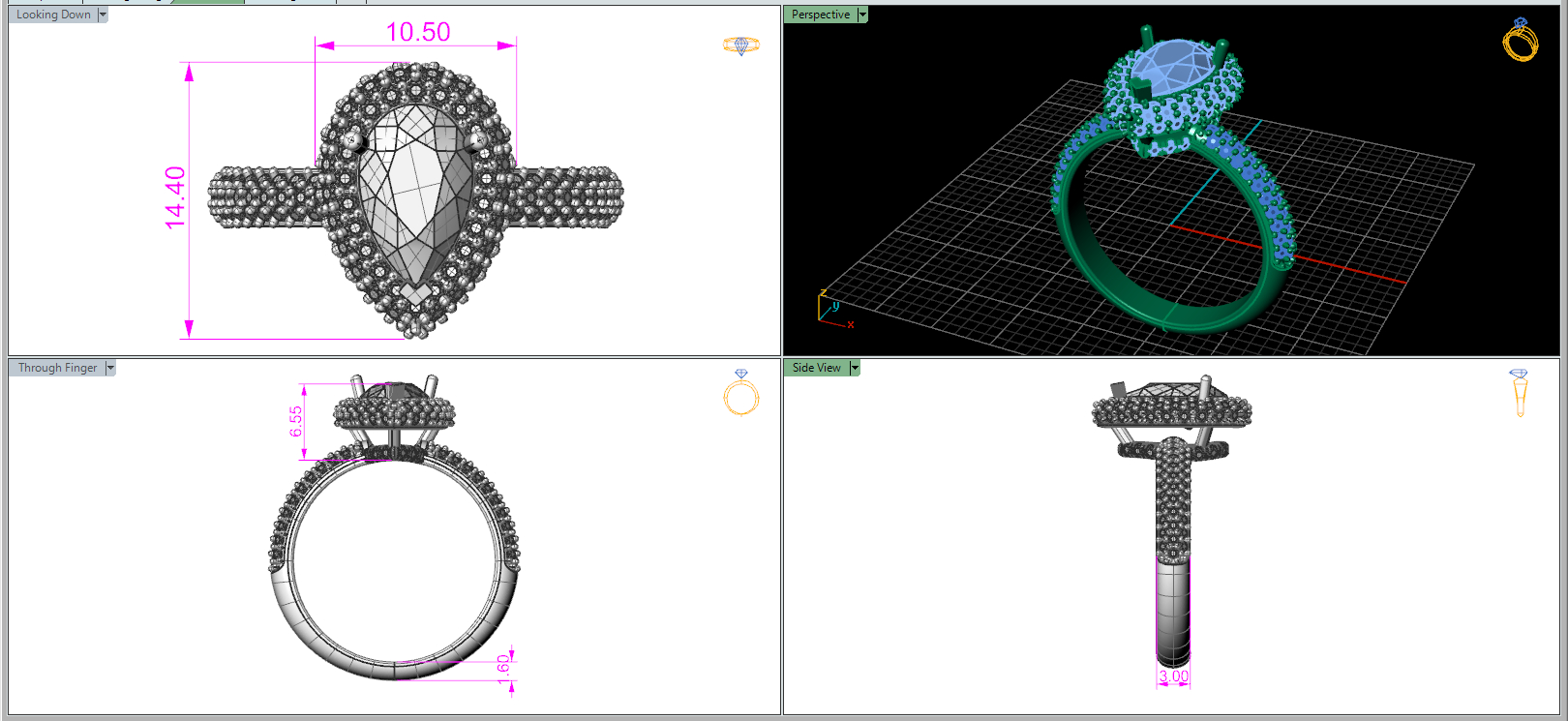Select the 1.60 shank thickness dimension
This screenshot has height=721, width=1568.
click(x=503, y=670)
